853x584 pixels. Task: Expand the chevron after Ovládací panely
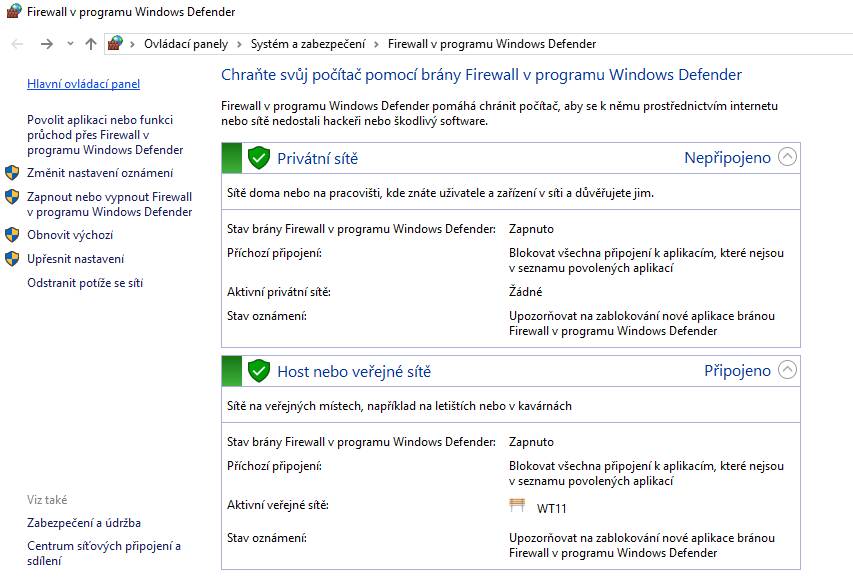pos(239,45)
